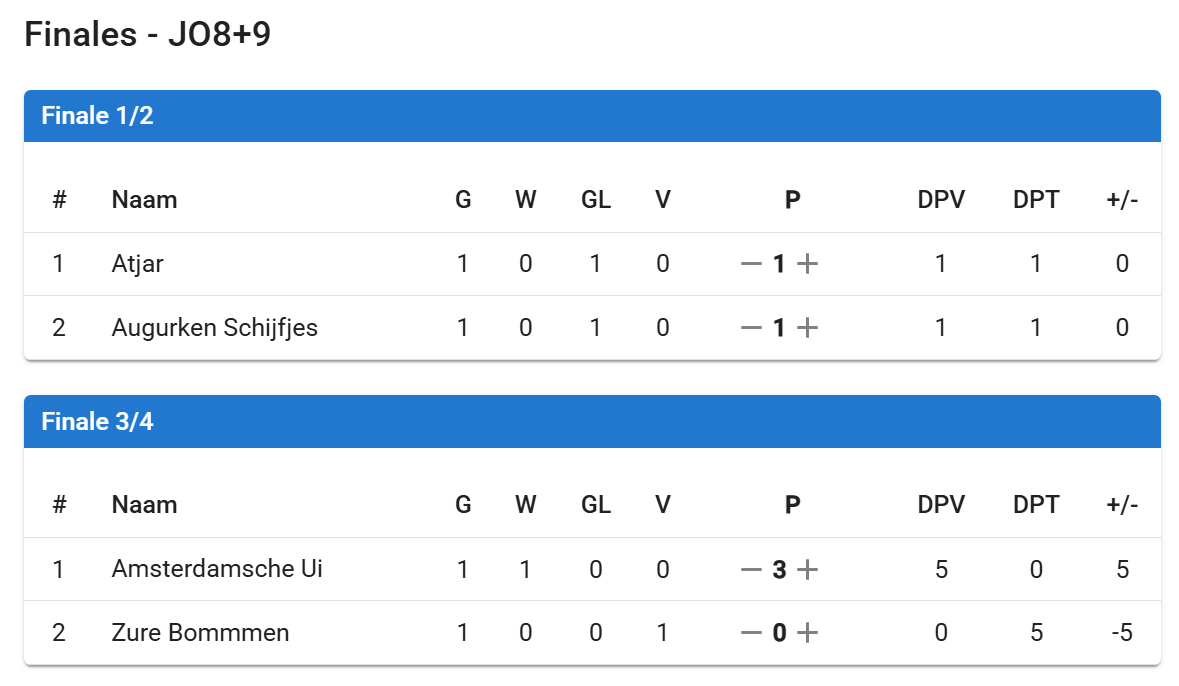
Task: Subtract a point from Zure Bommmen
Action: pyautogui.click(x=751, y=633)
